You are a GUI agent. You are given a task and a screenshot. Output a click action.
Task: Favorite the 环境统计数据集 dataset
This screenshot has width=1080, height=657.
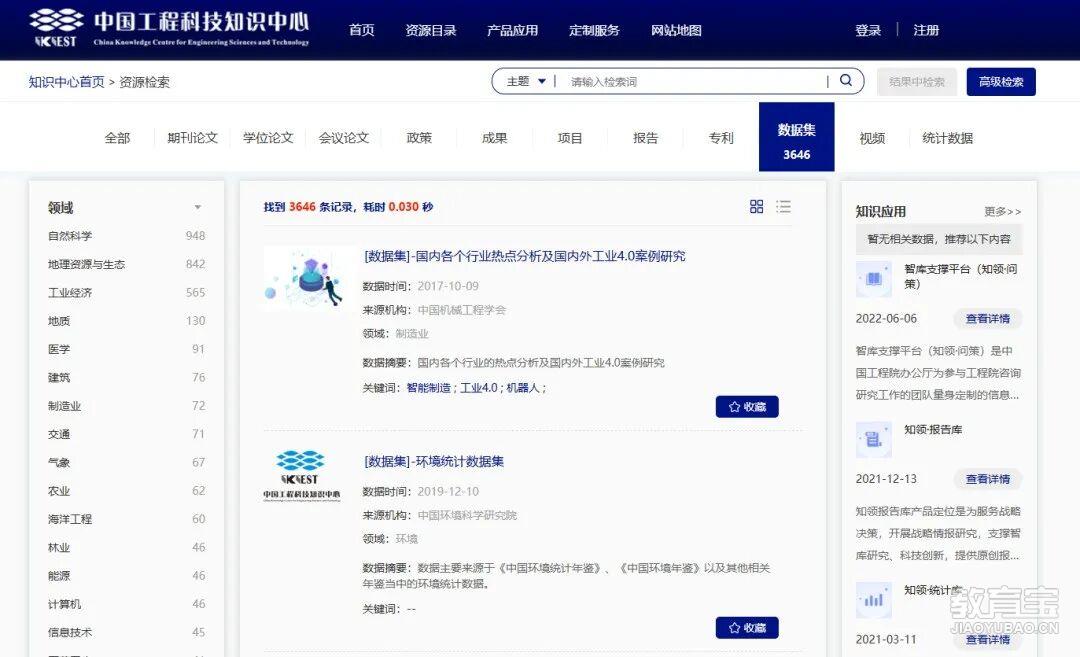click(x=747, y=627)
